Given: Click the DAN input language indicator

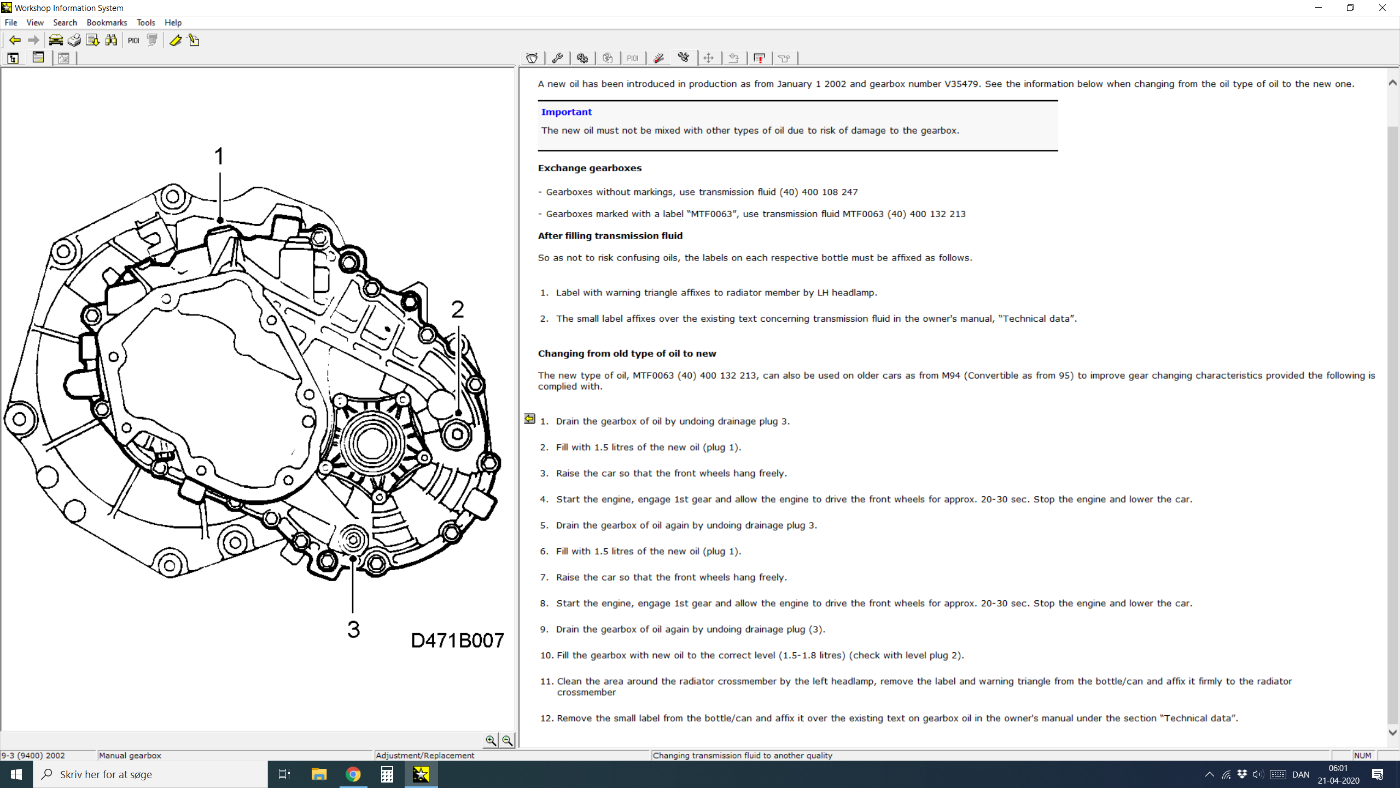Looking at the screenshot, I should pos(1301,775).
